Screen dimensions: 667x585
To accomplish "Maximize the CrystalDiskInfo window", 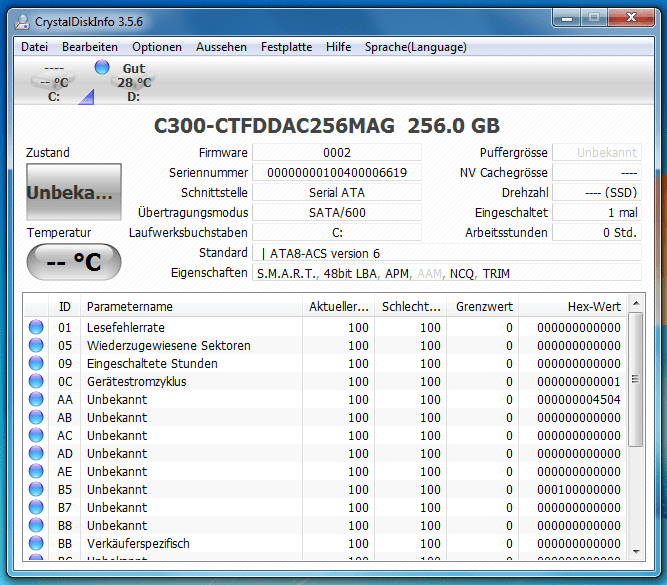I will (x=594, y=17).
